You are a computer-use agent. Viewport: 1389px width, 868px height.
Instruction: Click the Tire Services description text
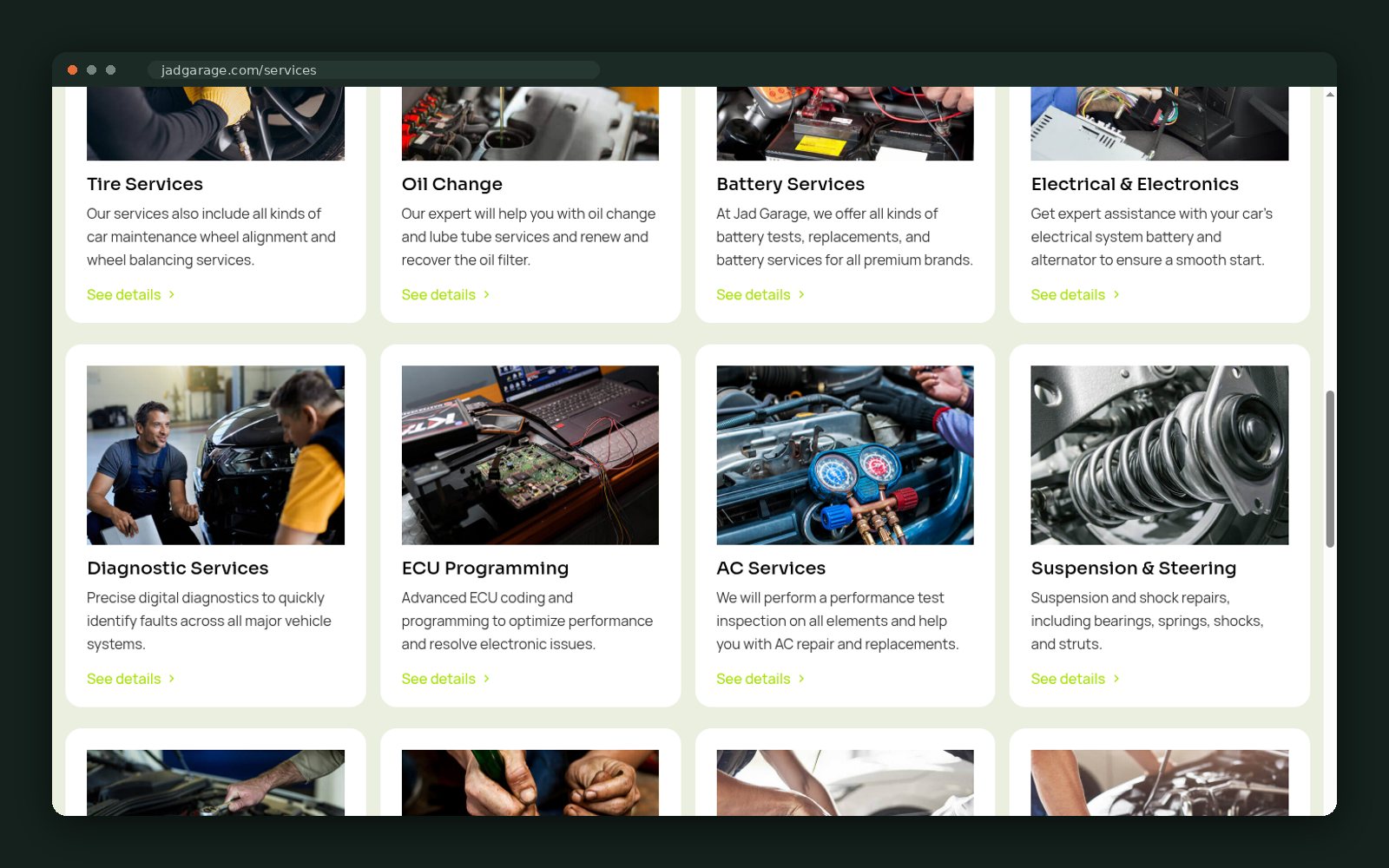click(x=211, y=237)
